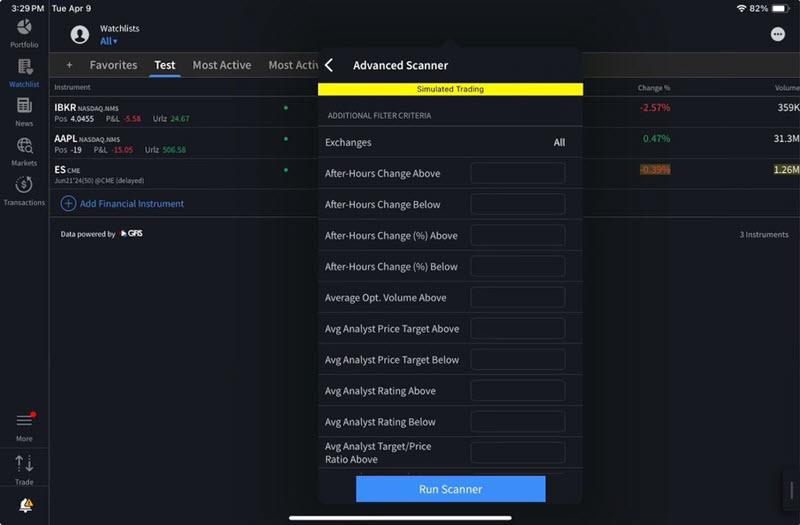
Task: Open the Trade arrows icon
Action: click(24, 468)
